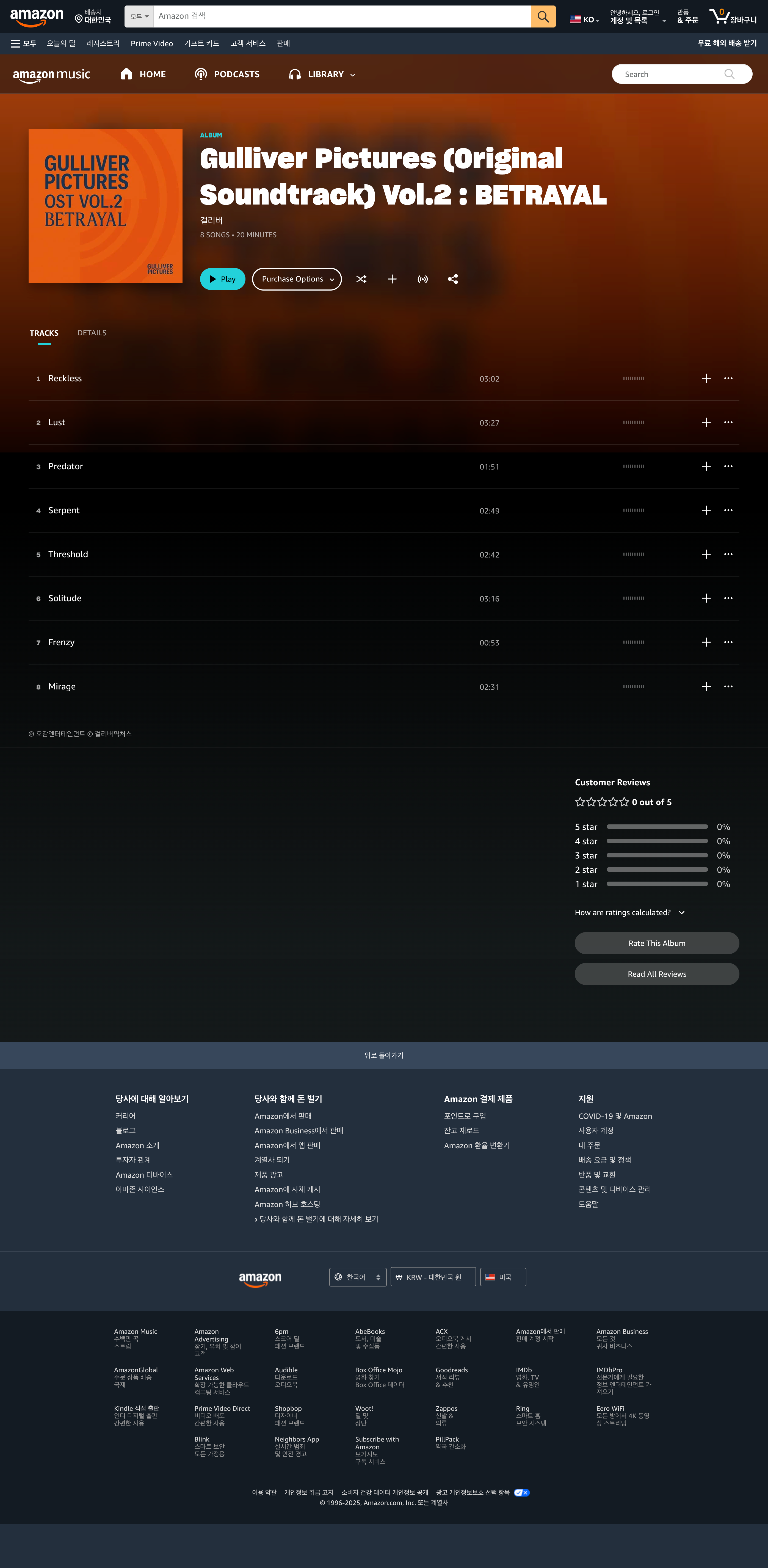Open the shopping cart icon
Screen dimensions: 768x1568
click(733, 16)
